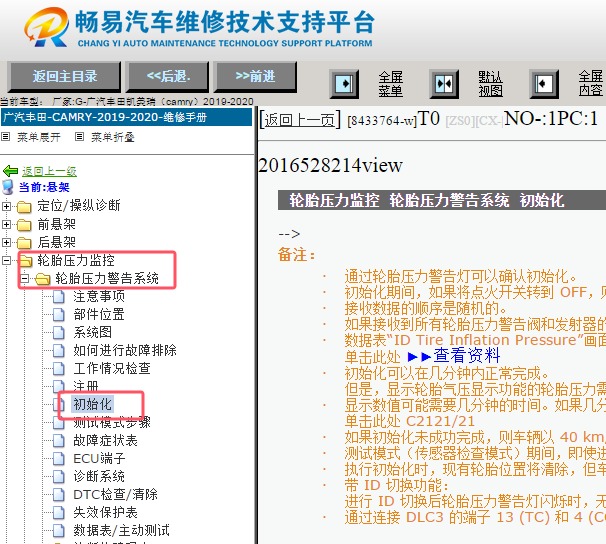Click the 前悬架 folder icon
606x544 pixels.
click(x=24, y=224)
